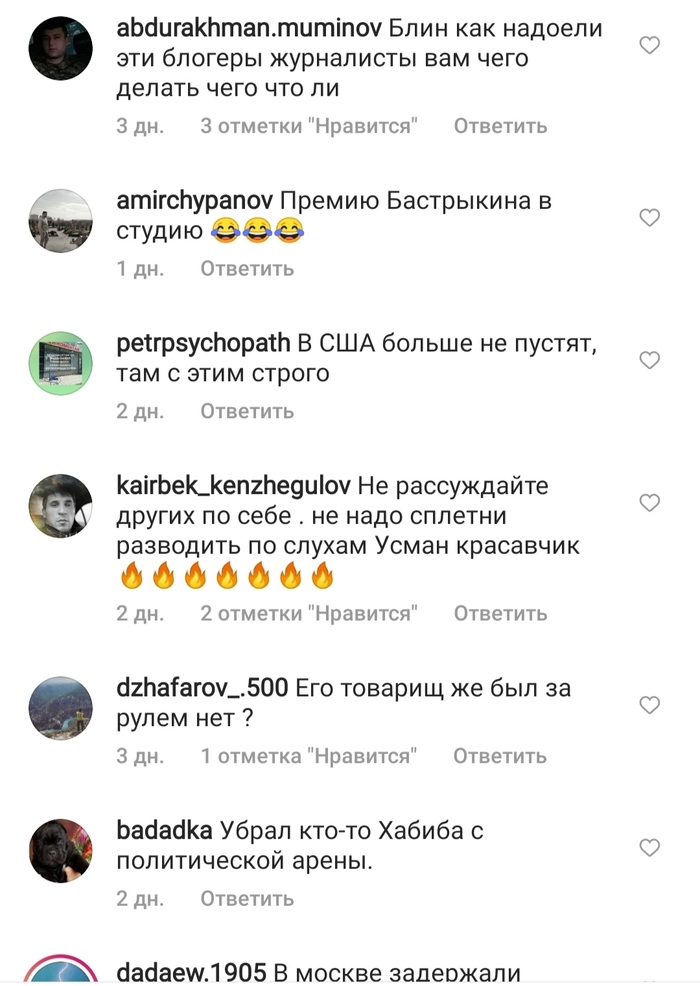Tap the heart beside kairbek_kenzhegulov's comment
The width and height of the screenshot is (700, 986).
point(649,503)
